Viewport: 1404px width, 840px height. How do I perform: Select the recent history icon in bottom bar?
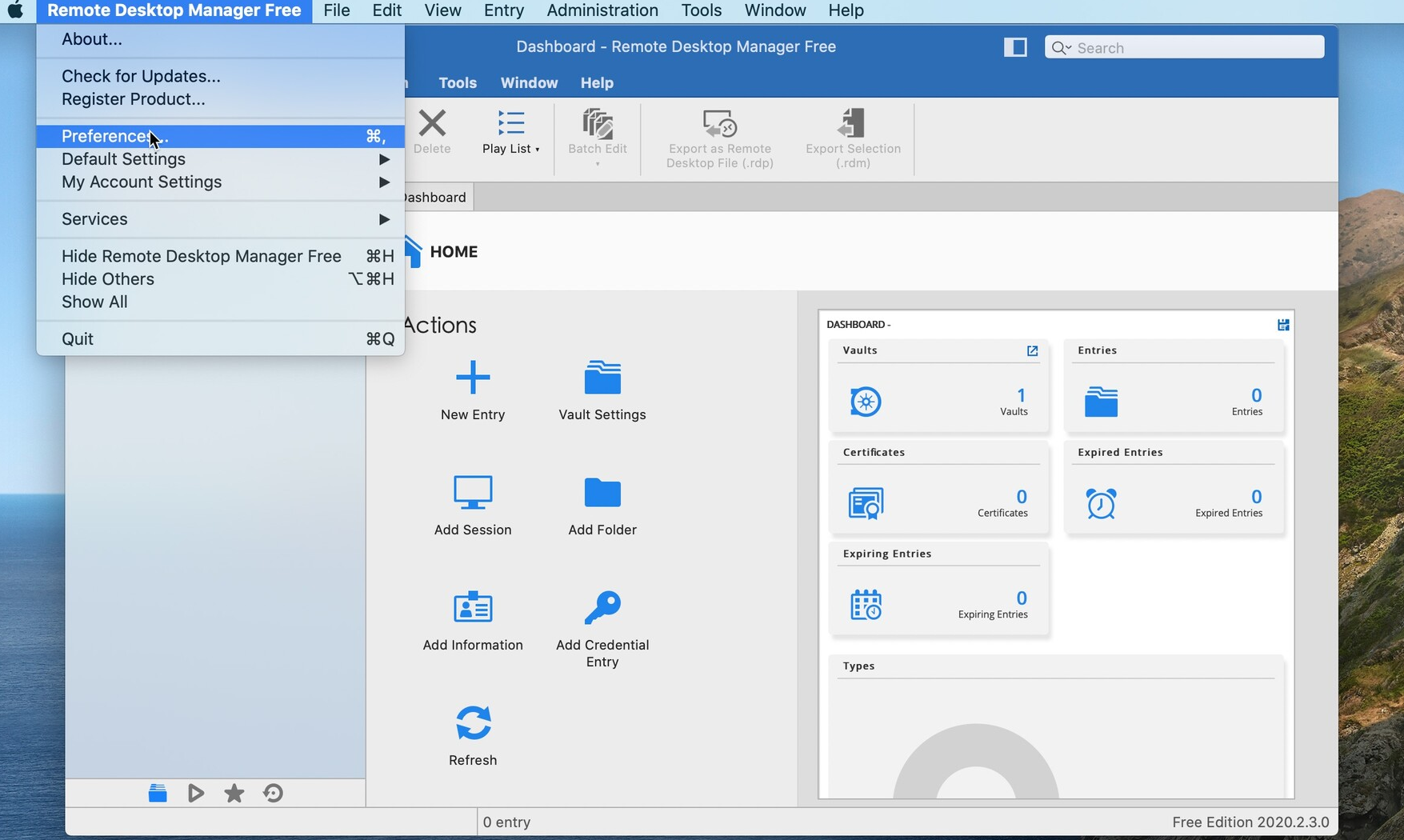pyautogui.click(x=273, y=793)
